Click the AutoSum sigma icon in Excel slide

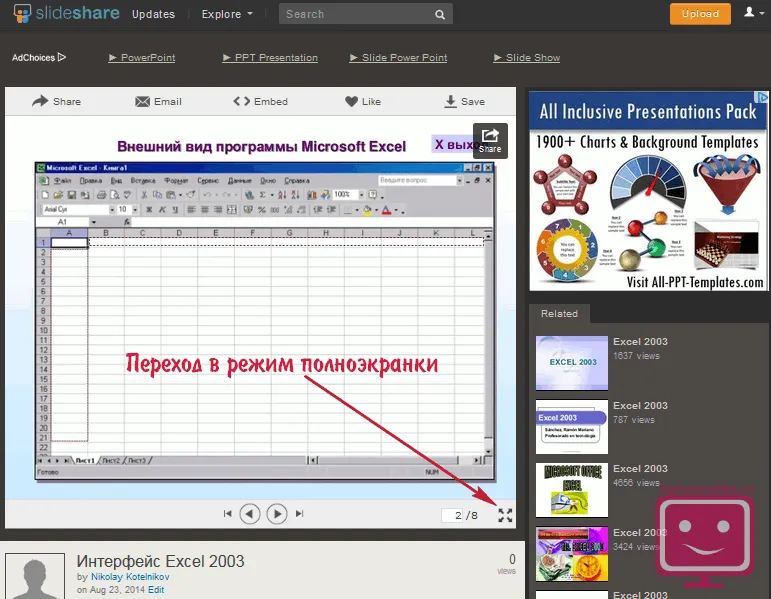(x=263, y=195)
